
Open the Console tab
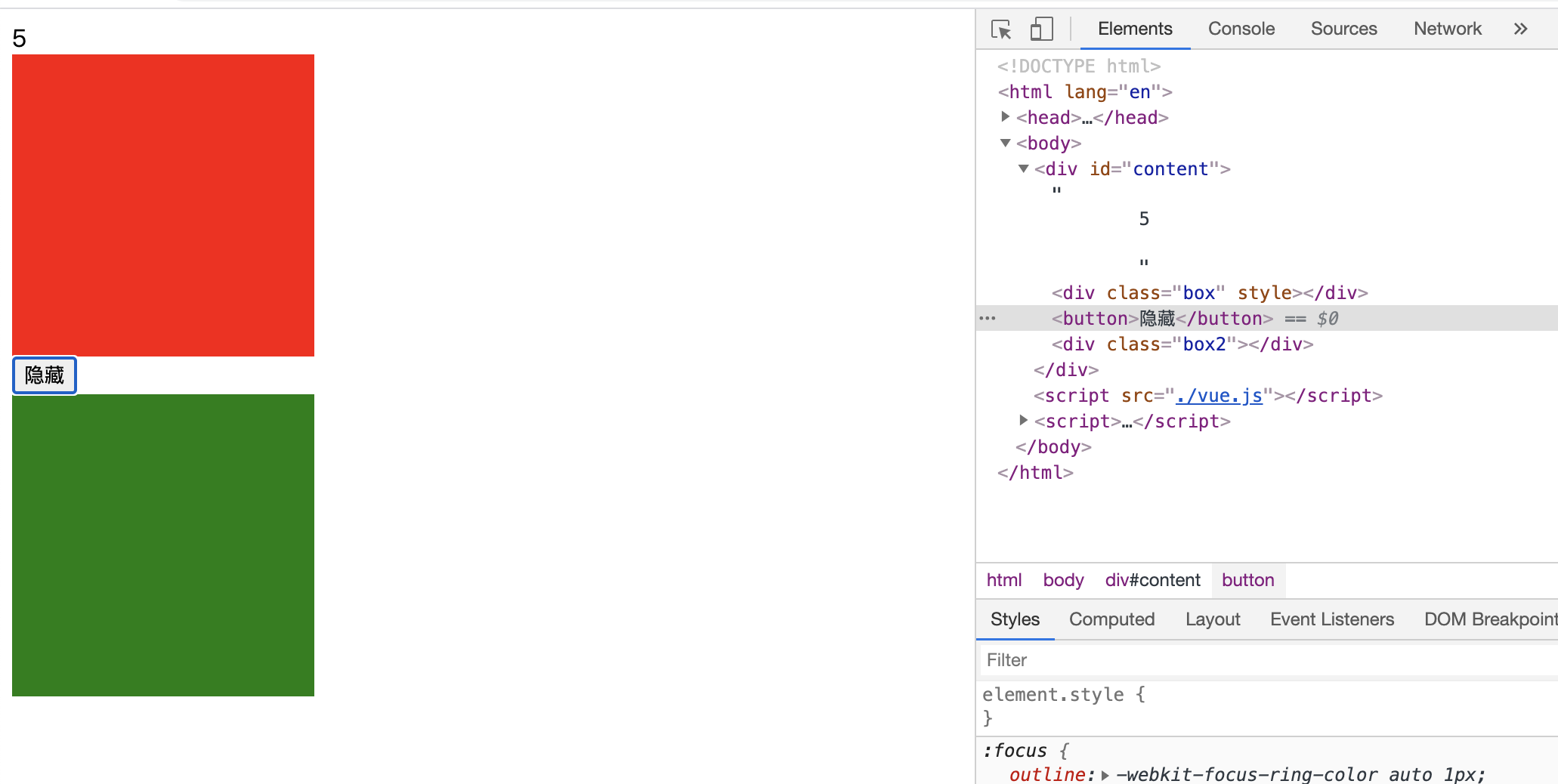(x=1241, y=29)
